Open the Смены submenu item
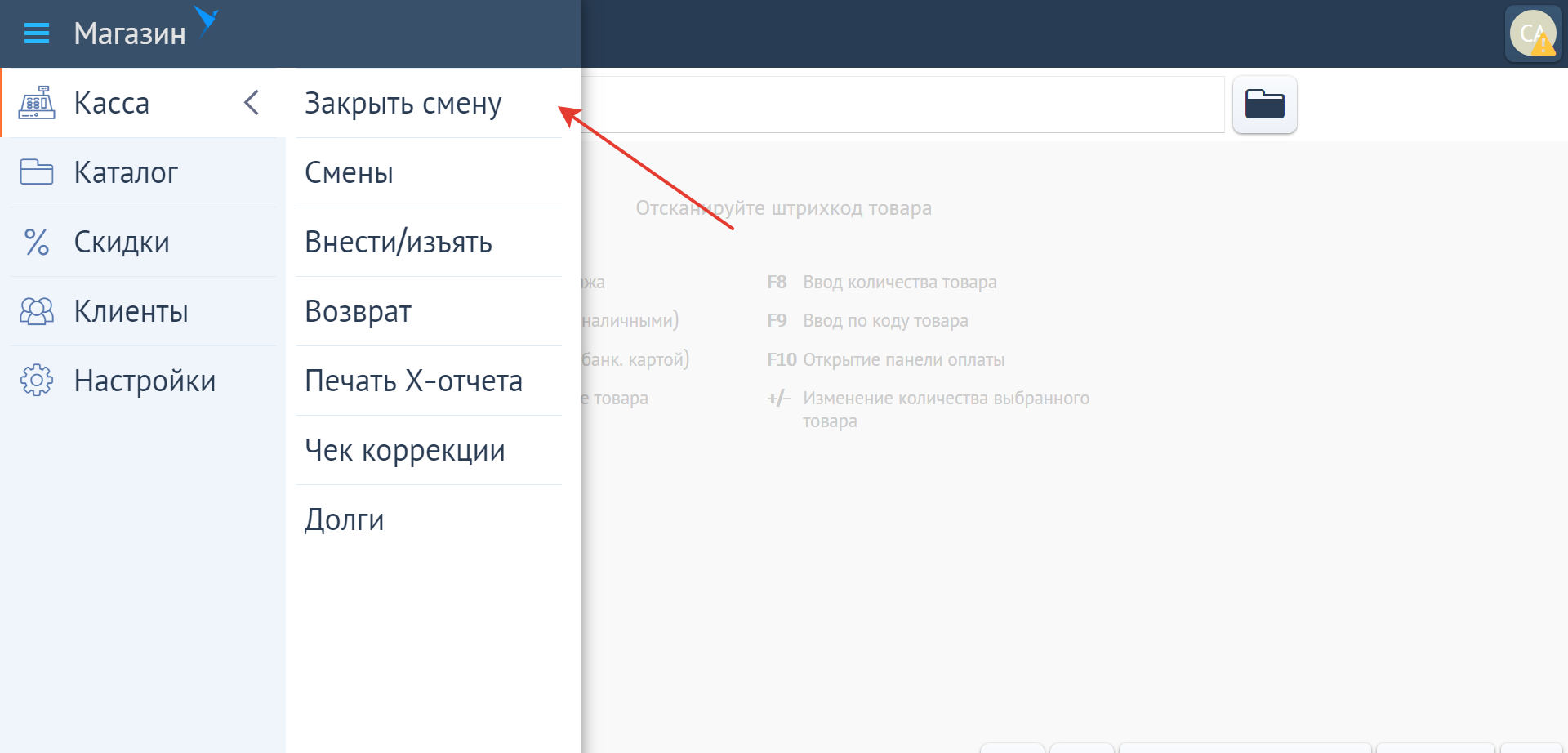This screenshot has width=1568, height=753. pos(430,172)
